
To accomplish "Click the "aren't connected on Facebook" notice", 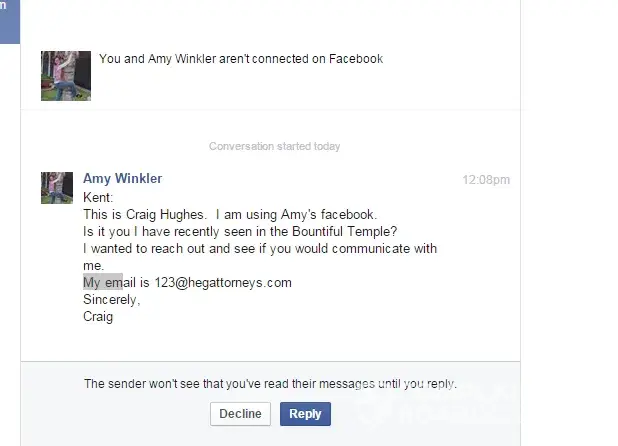I will coord(241,59).
